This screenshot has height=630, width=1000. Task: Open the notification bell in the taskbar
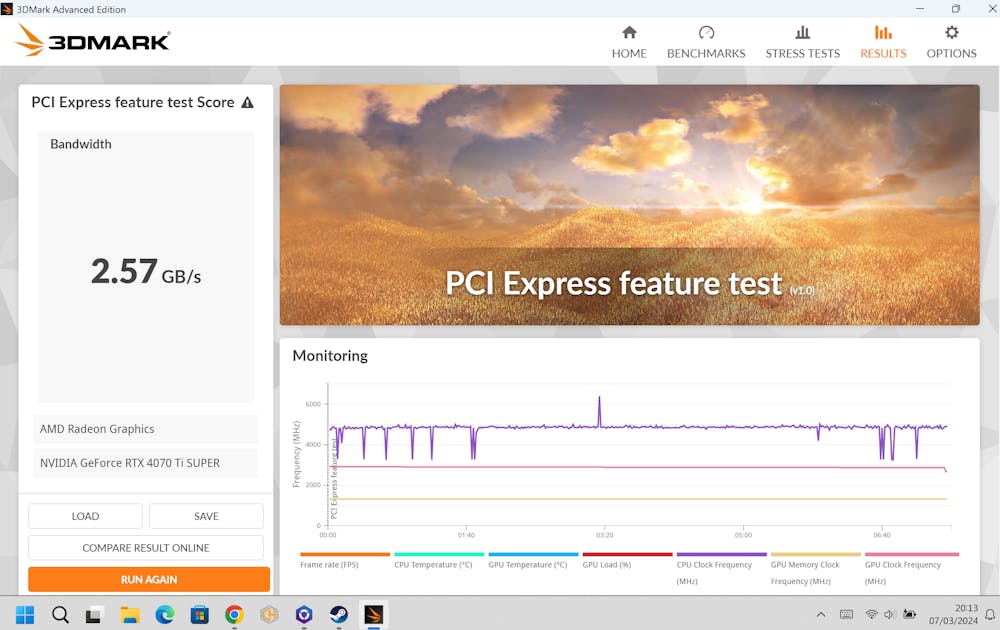989,615
